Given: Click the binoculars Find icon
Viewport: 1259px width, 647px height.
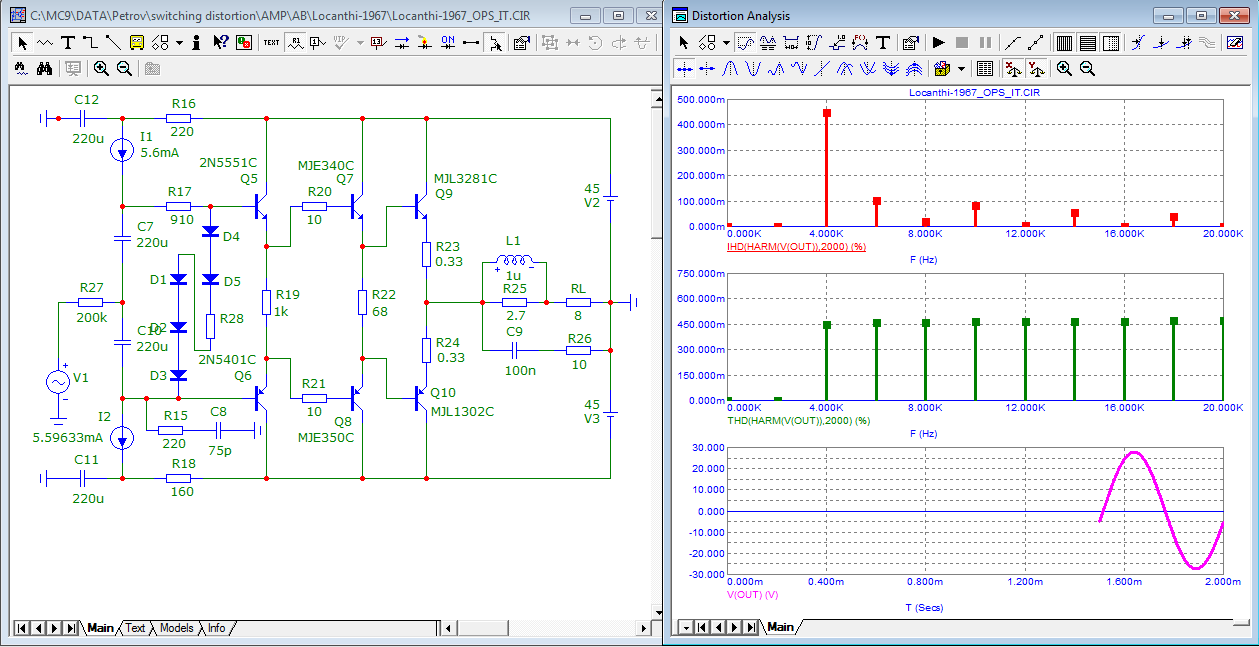Looking at the screenshot, I should [x=44, y=69].
